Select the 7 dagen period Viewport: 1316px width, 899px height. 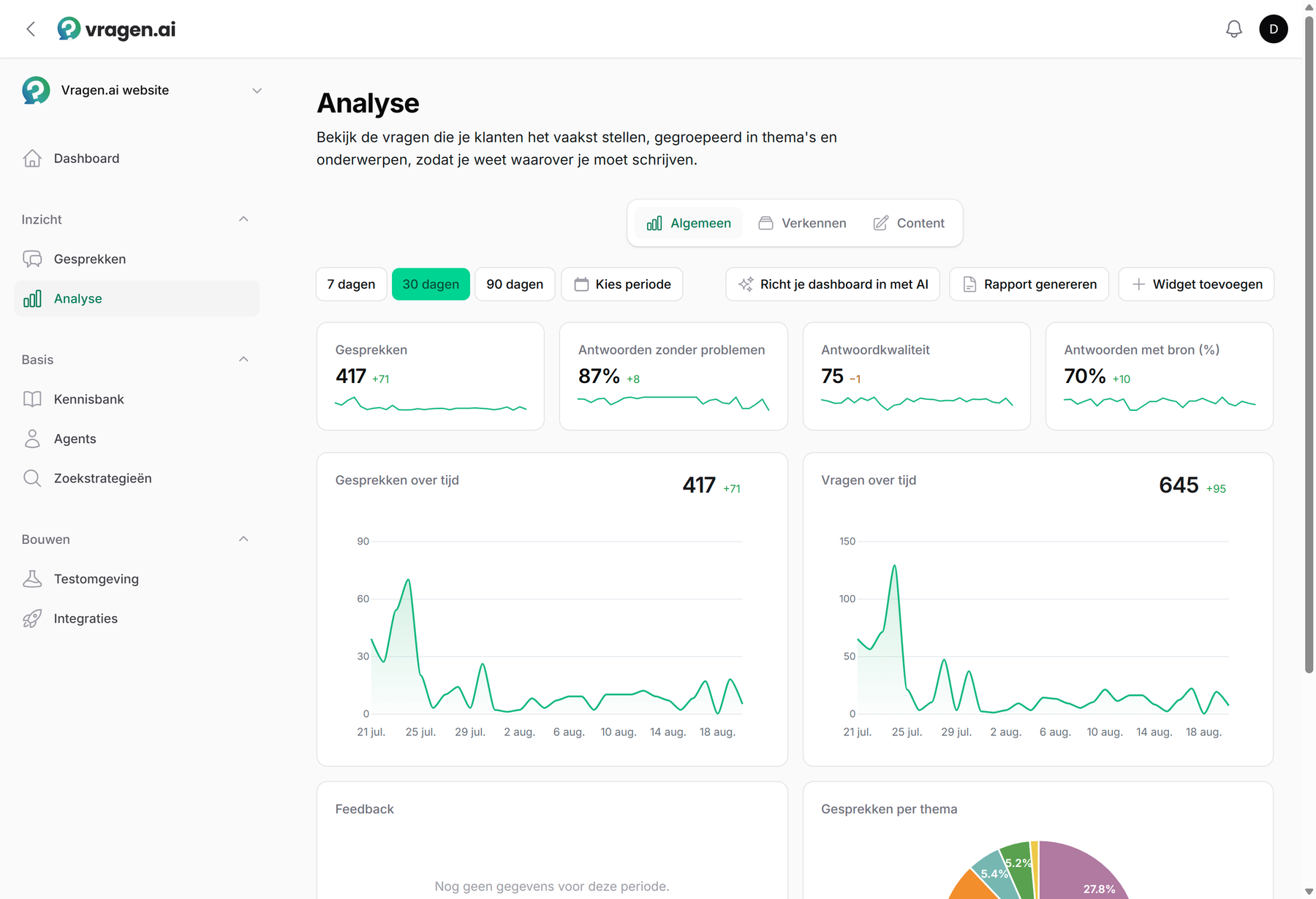(x=352, y=284)
